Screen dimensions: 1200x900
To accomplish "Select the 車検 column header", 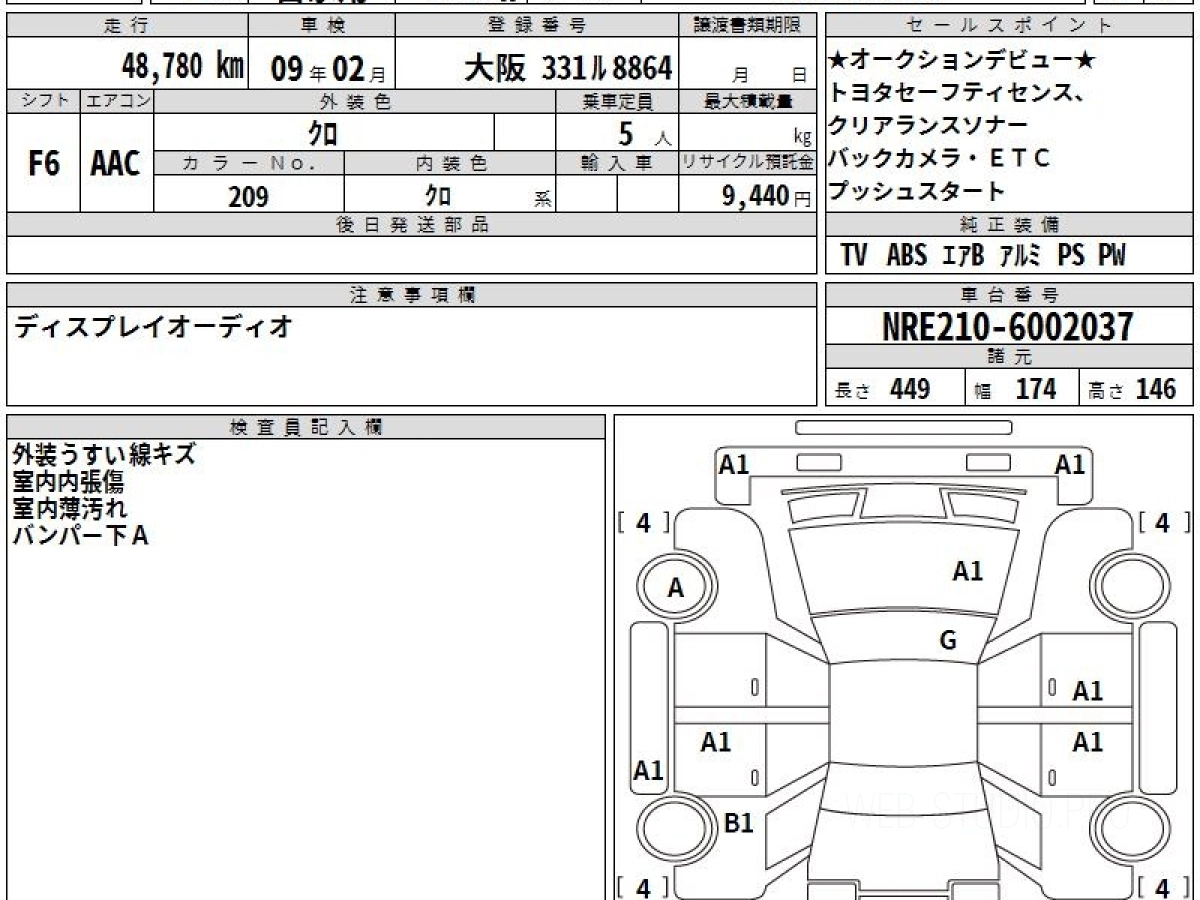I will pos(322,27).
